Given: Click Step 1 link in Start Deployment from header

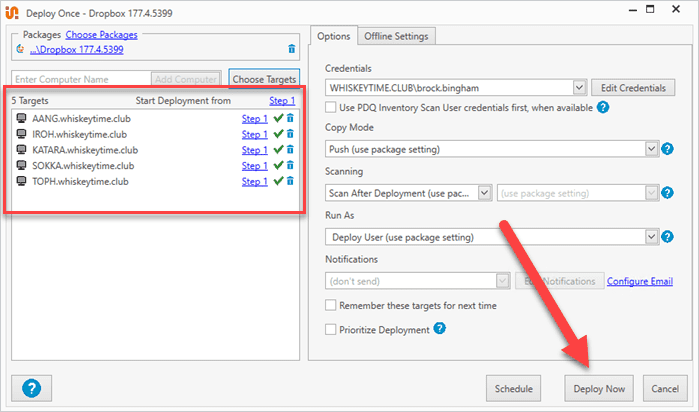Looking at the screenshot, I should [282, 101].
